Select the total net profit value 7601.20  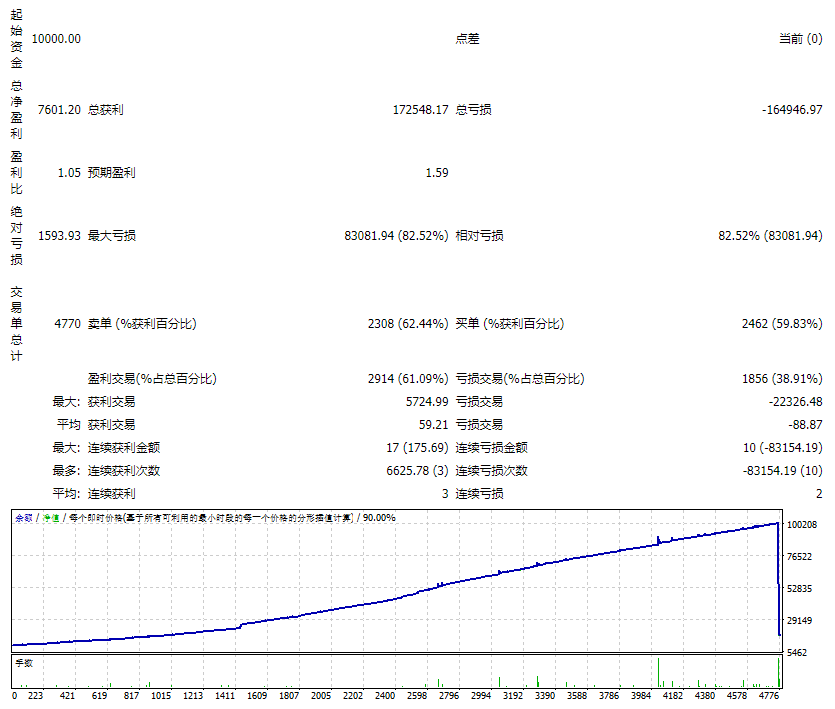coord(58,110)
